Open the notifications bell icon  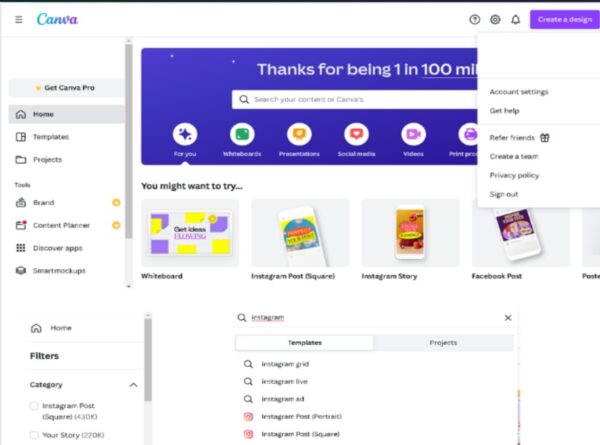point(515,19)
